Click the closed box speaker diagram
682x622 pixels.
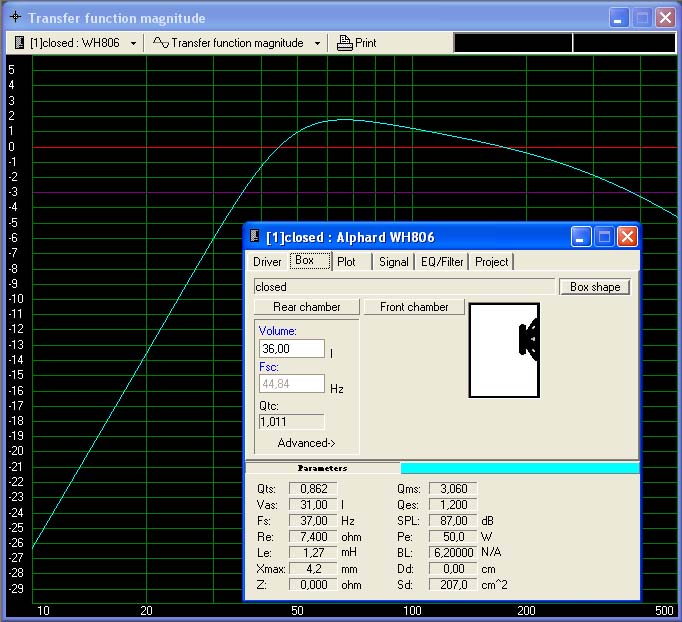[x=504, y=350]
